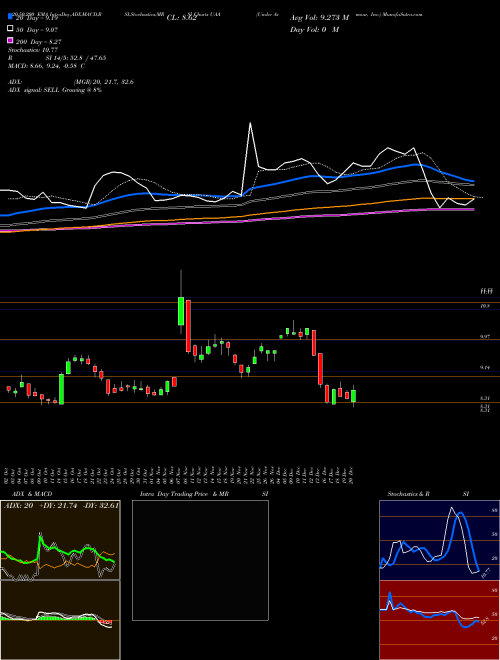
Task: Click the long red candlestick after the gap-up
Action: pos(189,326)
